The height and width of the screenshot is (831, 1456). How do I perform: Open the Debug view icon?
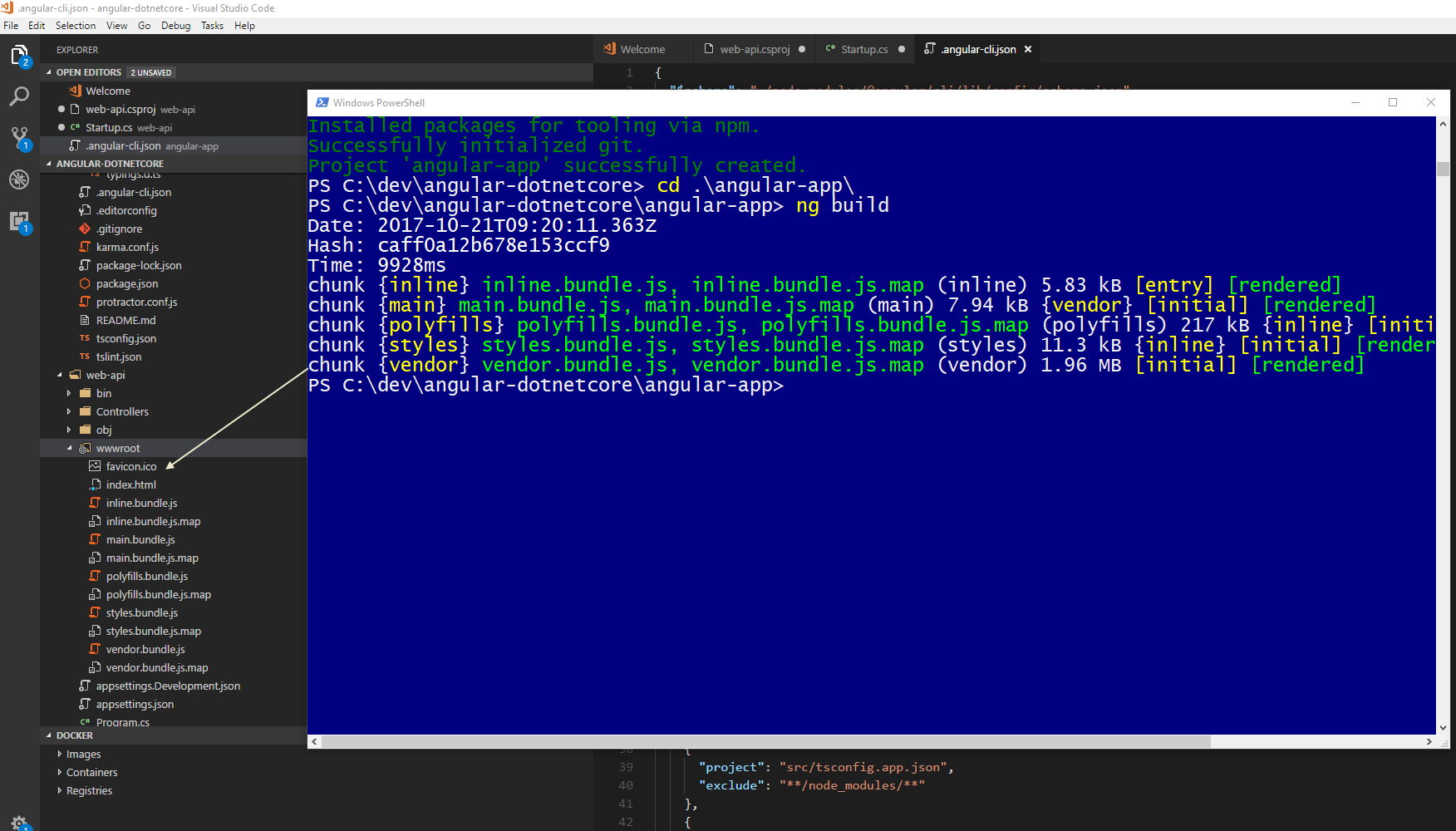coord(19,179)
